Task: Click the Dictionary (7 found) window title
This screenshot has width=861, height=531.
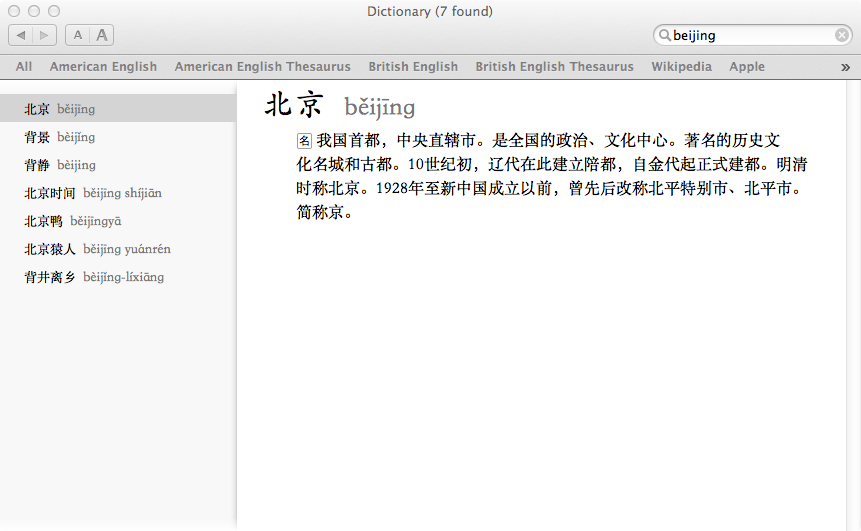Action: click(430, 12)
